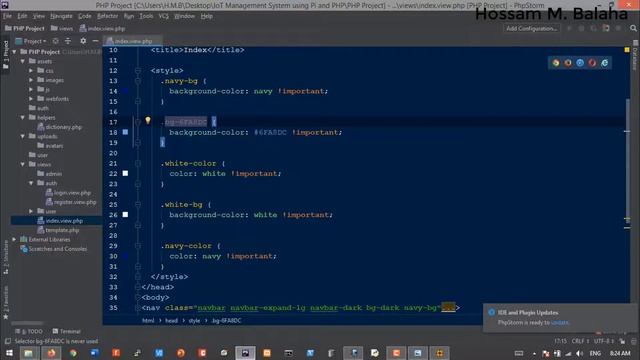Toggle fold marker at line 29 navy-color

[138, 246]
